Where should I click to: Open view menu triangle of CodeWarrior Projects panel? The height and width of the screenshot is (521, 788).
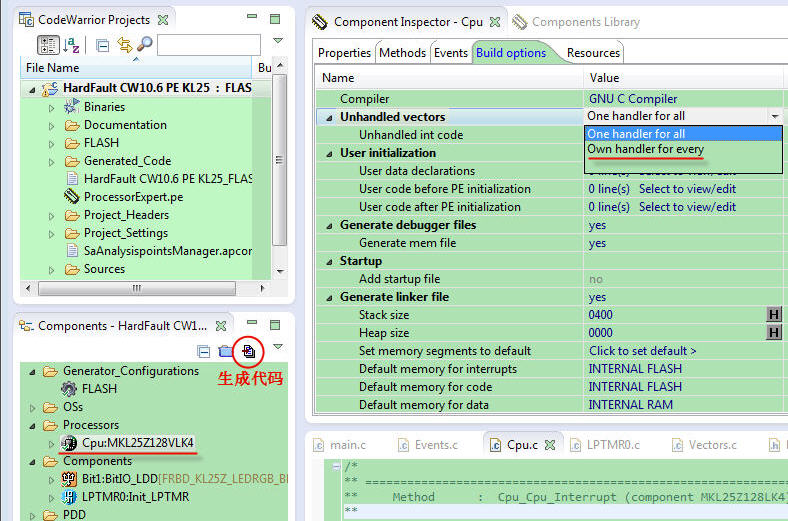(278, 40)
